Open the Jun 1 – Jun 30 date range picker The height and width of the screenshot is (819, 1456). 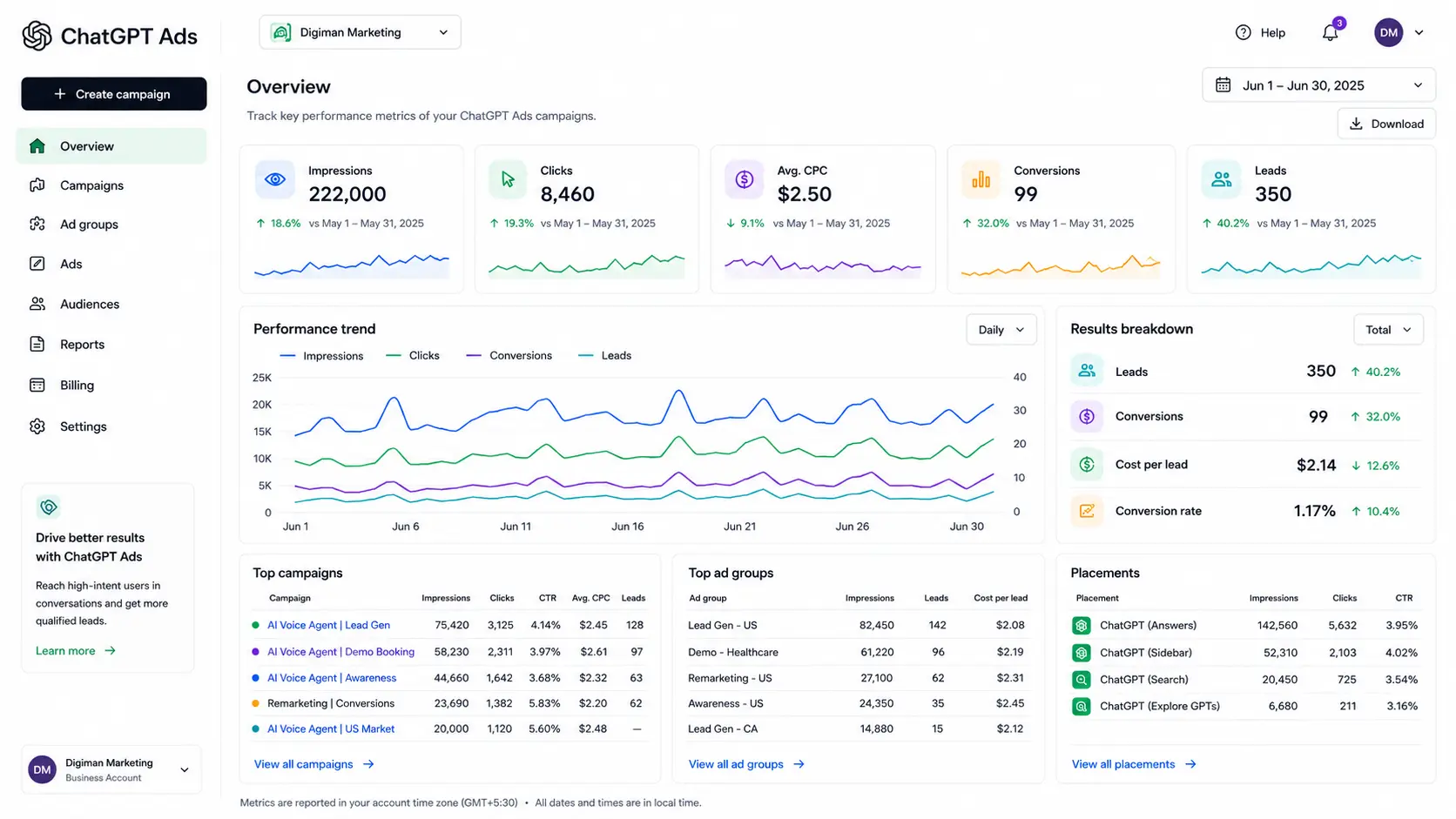(x=1318, y=85)
